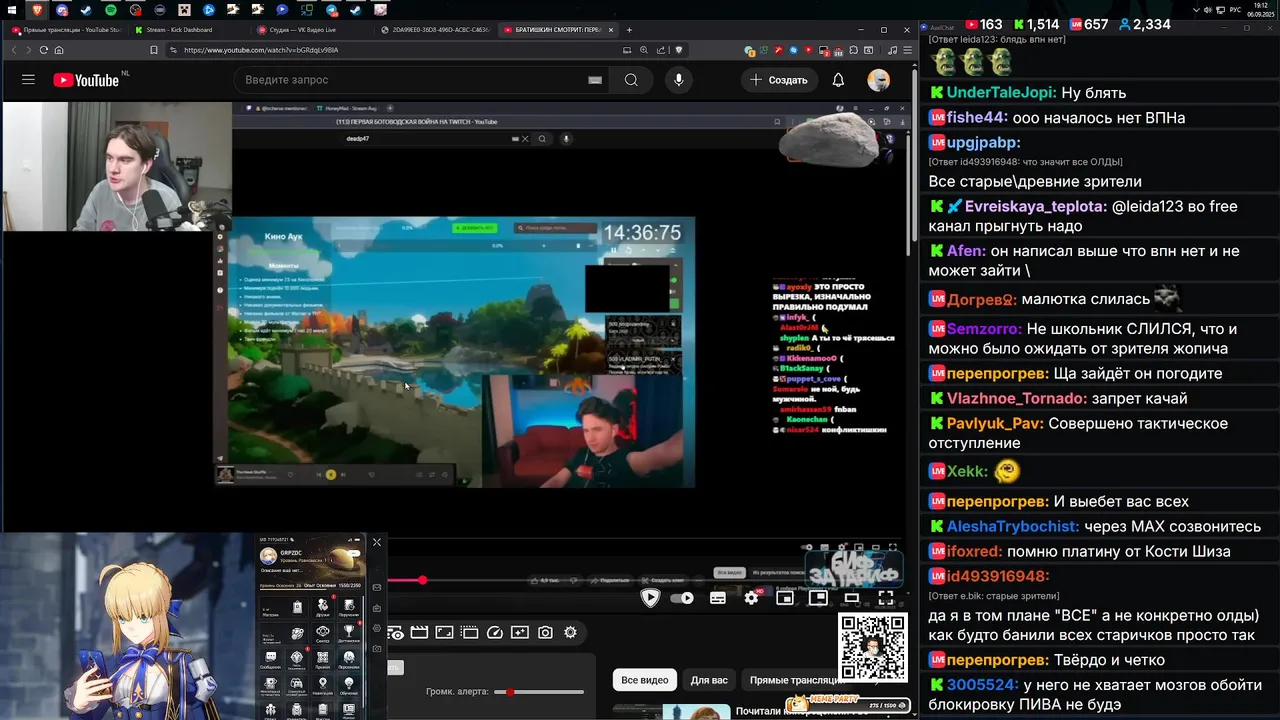Open the YouTube hamburger guide menu

pos(28,80)
